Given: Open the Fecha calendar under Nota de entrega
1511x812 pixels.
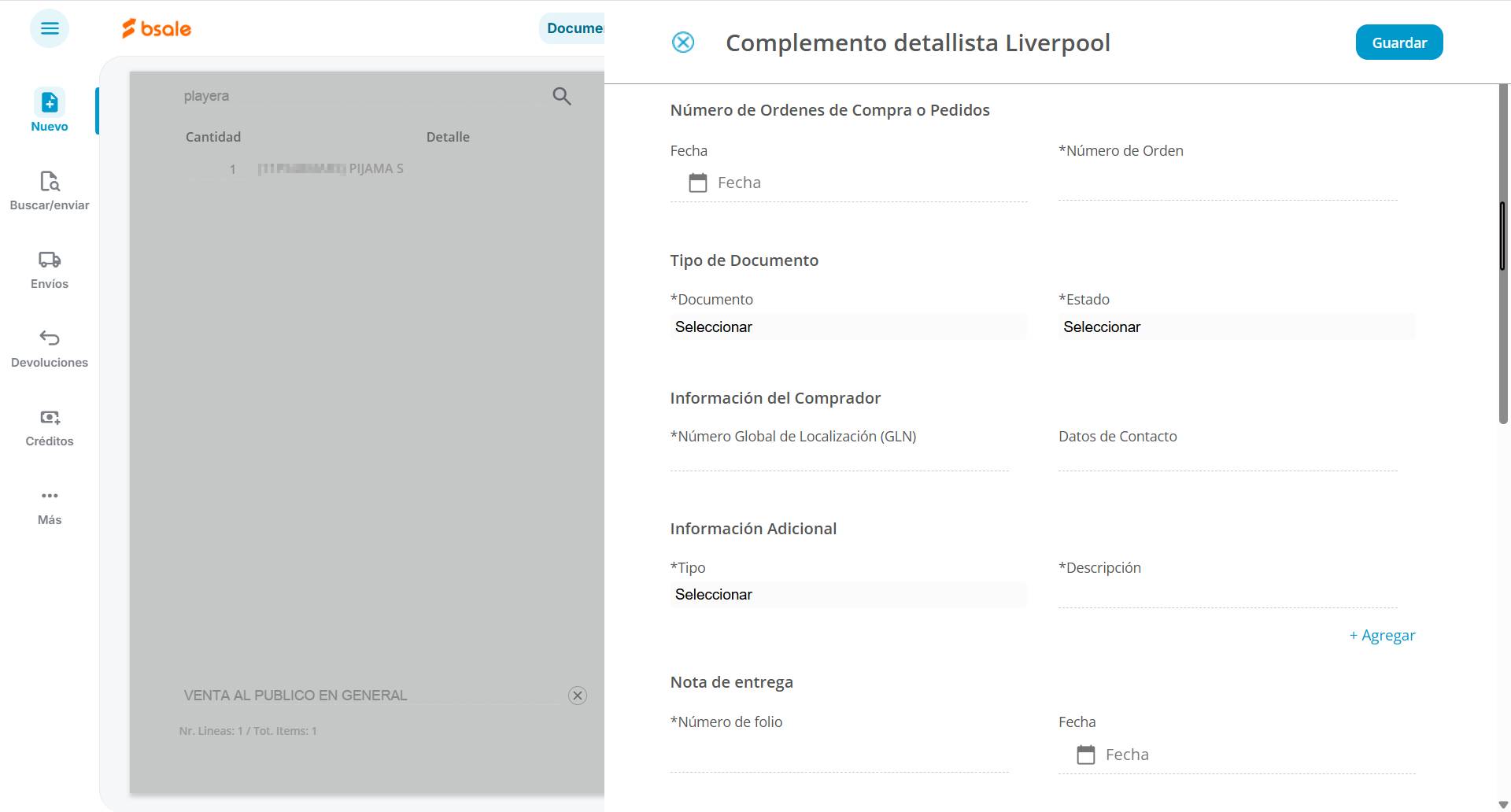Looking at the screenshot, I should pyautogui.click(x=1086, y=755).
